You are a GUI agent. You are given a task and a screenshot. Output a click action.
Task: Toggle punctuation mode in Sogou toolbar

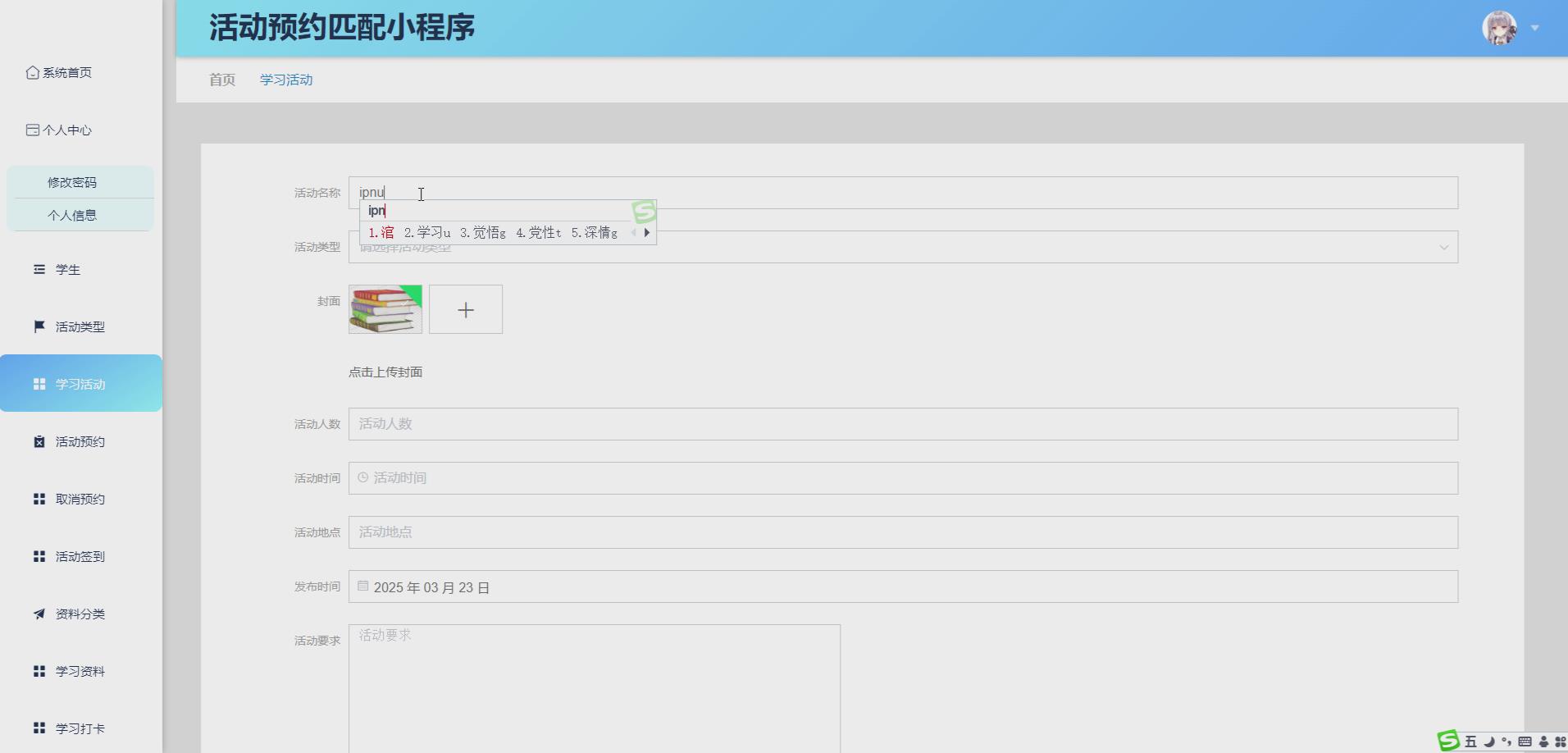coord(1506,741)
